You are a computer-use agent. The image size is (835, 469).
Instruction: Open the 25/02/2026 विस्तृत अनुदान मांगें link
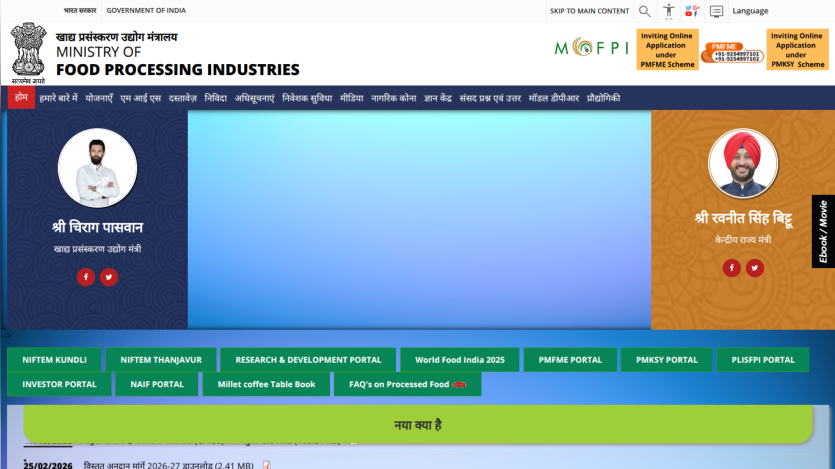168,465
